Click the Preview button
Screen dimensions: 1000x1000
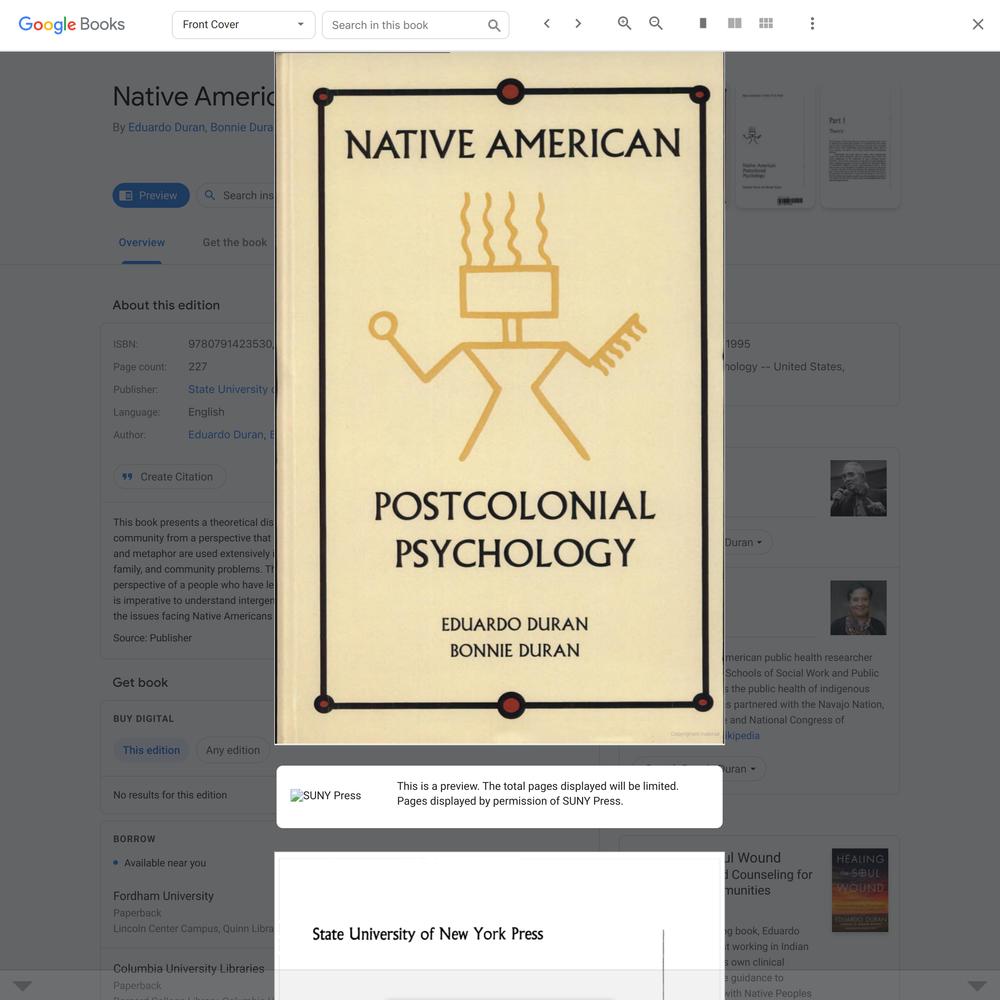151,195
